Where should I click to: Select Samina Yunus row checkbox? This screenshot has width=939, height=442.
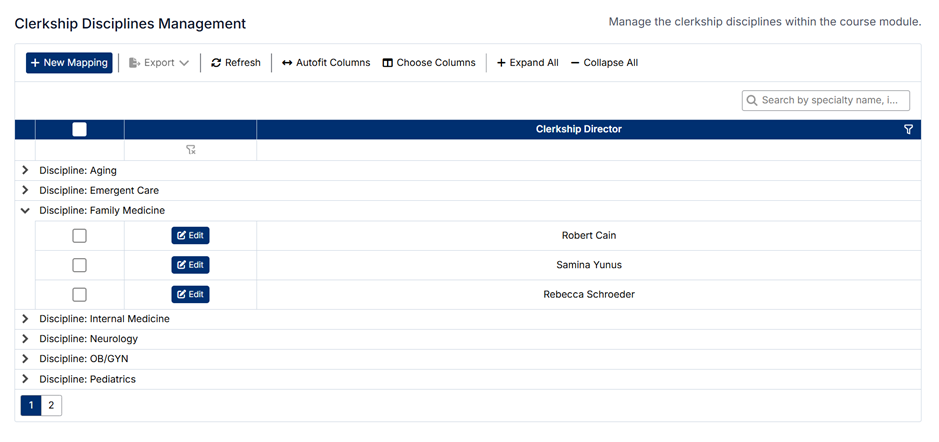click(80, 265)
